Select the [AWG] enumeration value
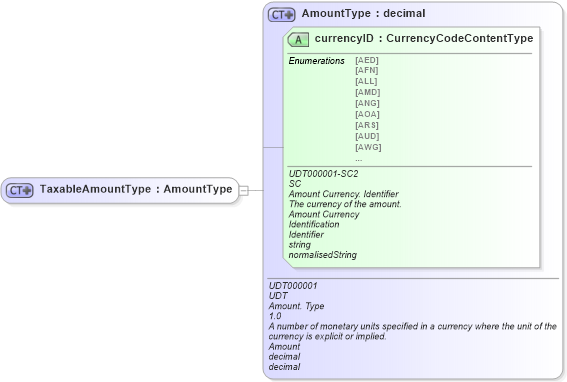The image size is (567, 382). [368, 147]
